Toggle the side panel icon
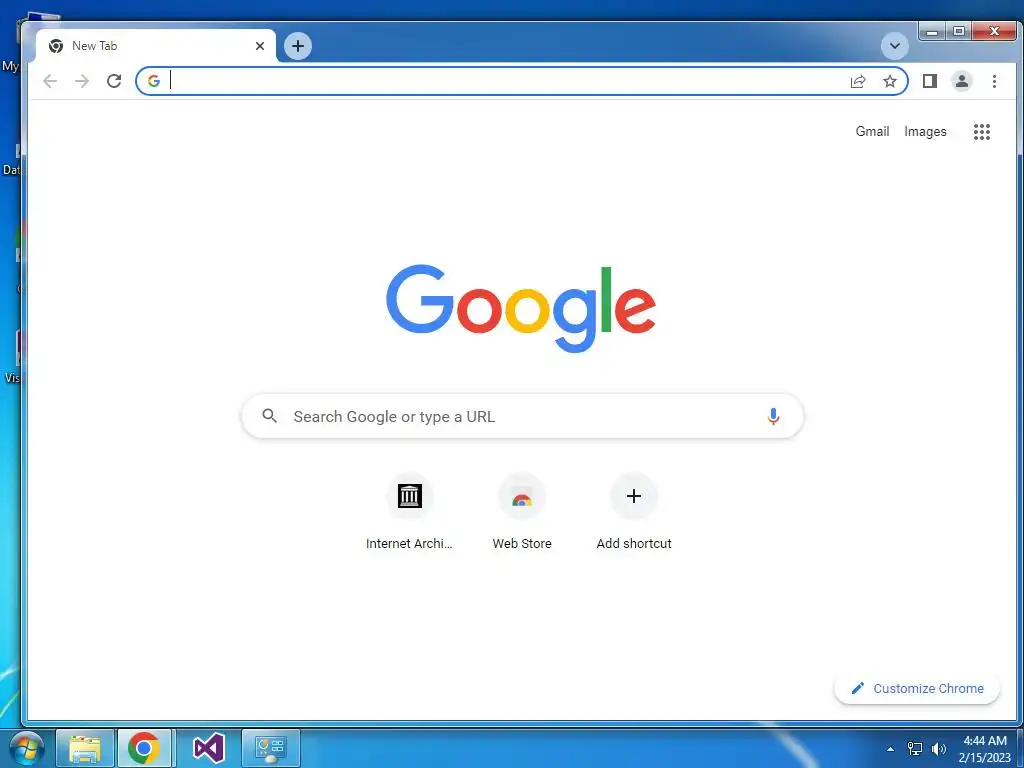Screen dimensions: 1024x768 [x=930, y=81]
